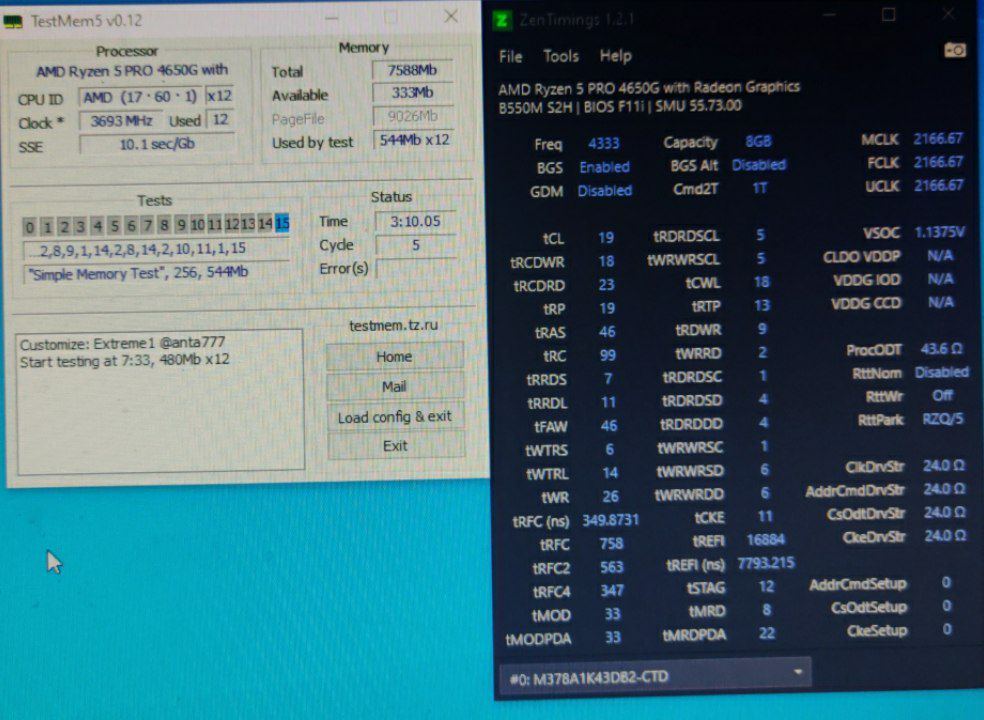Click the Exit button in TestMem5
This screenshot has width=984, height=720.
tap(395, 446)
